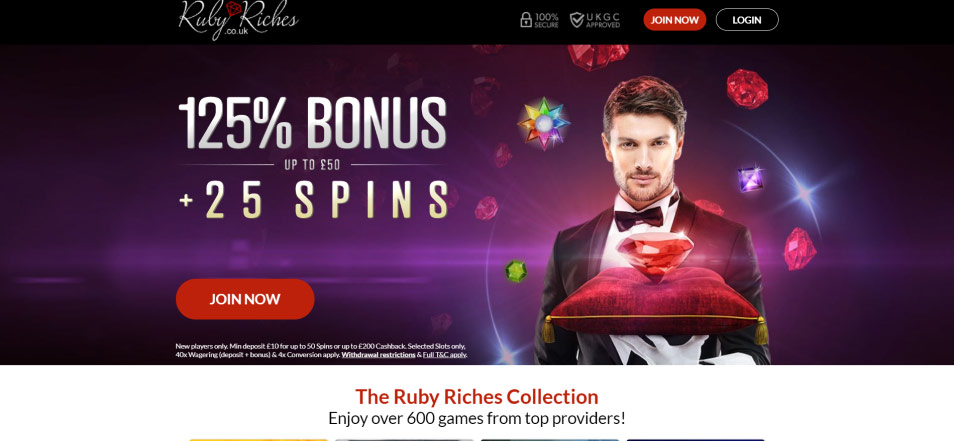
Task: Open the LOGIN button
Action: (x=747, y=19)
